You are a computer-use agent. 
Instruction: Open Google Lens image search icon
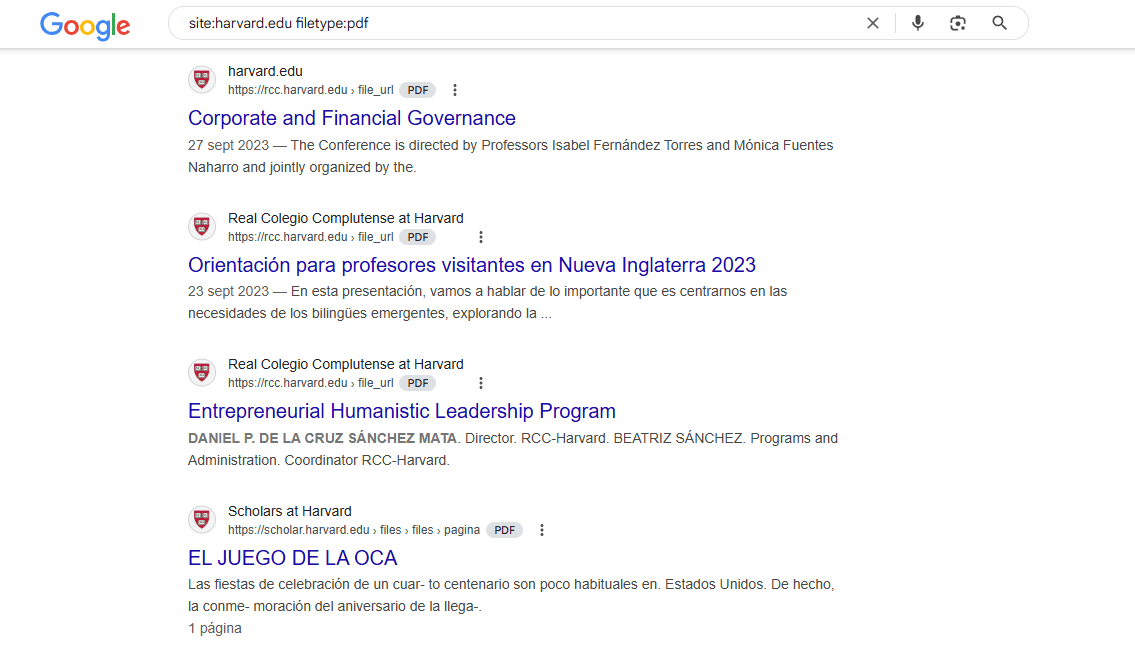point(958,23)
